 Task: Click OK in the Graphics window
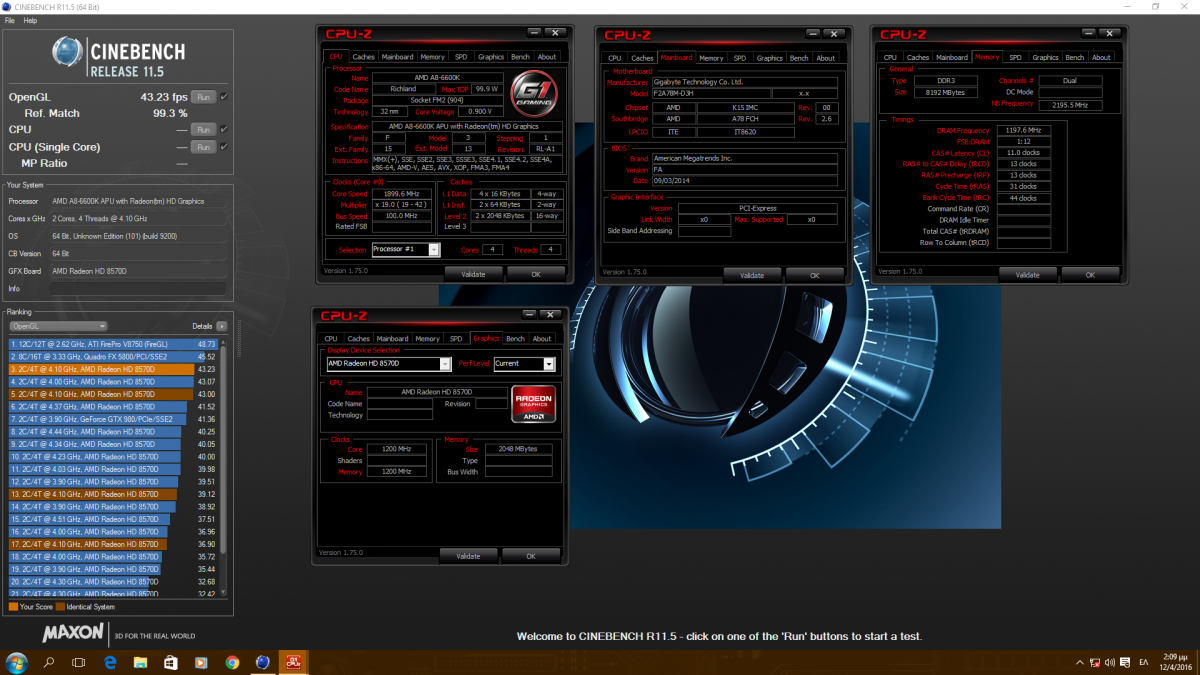[530, 555]
